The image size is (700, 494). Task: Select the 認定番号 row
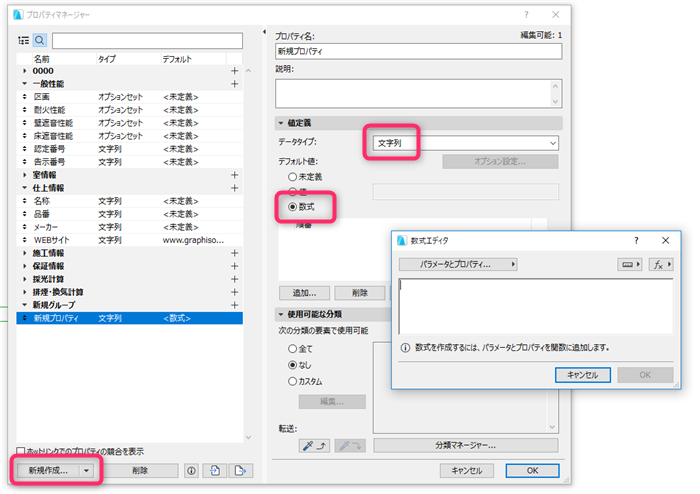129,149
